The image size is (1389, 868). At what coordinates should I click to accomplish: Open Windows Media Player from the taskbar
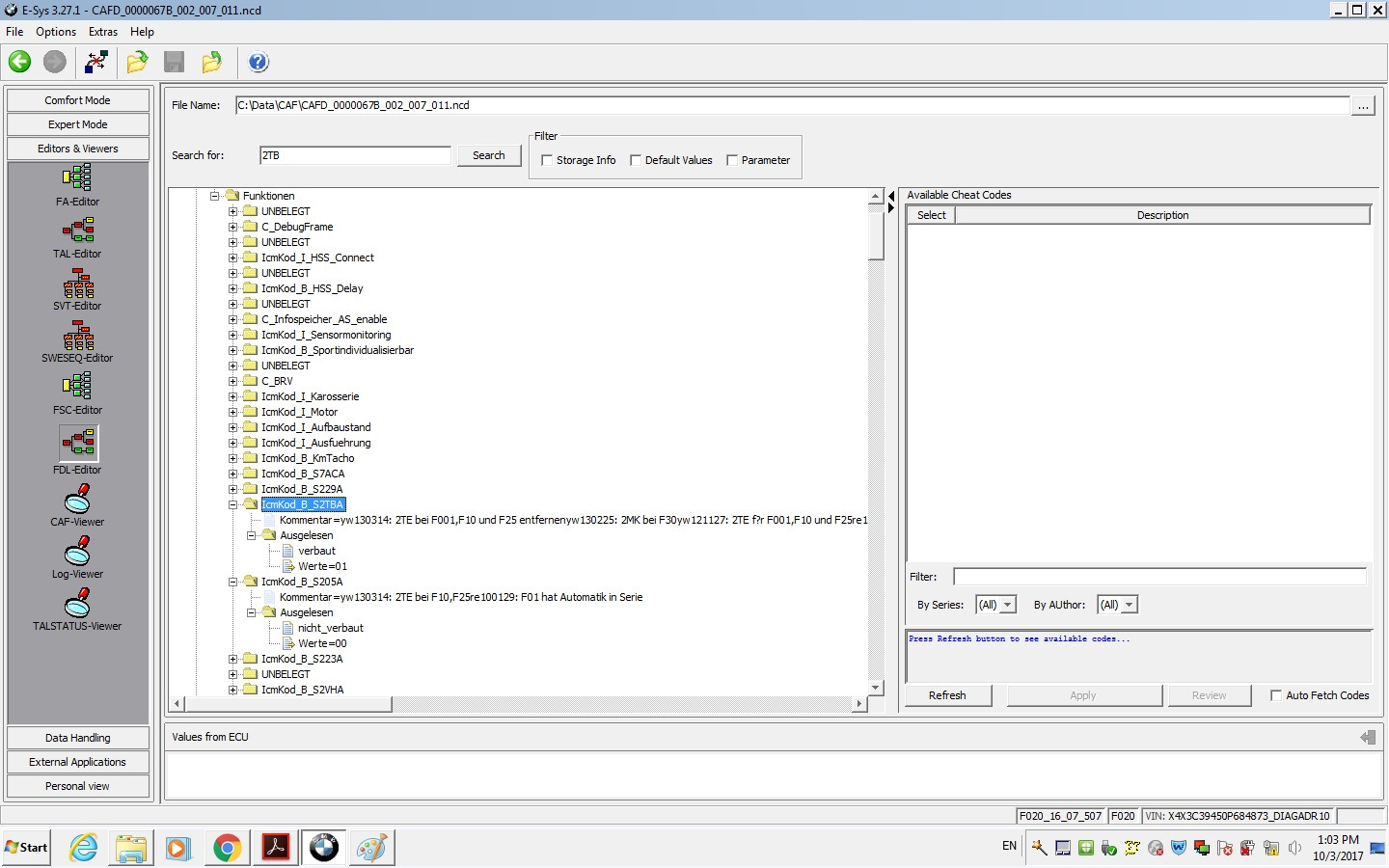(178, 849)
